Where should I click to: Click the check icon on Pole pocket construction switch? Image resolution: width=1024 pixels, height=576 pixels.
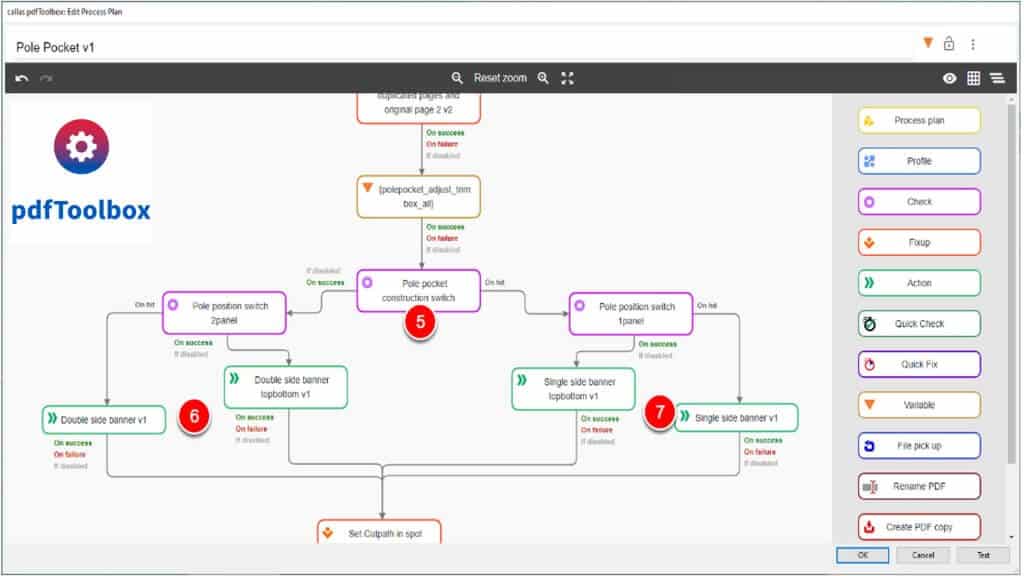368,283
